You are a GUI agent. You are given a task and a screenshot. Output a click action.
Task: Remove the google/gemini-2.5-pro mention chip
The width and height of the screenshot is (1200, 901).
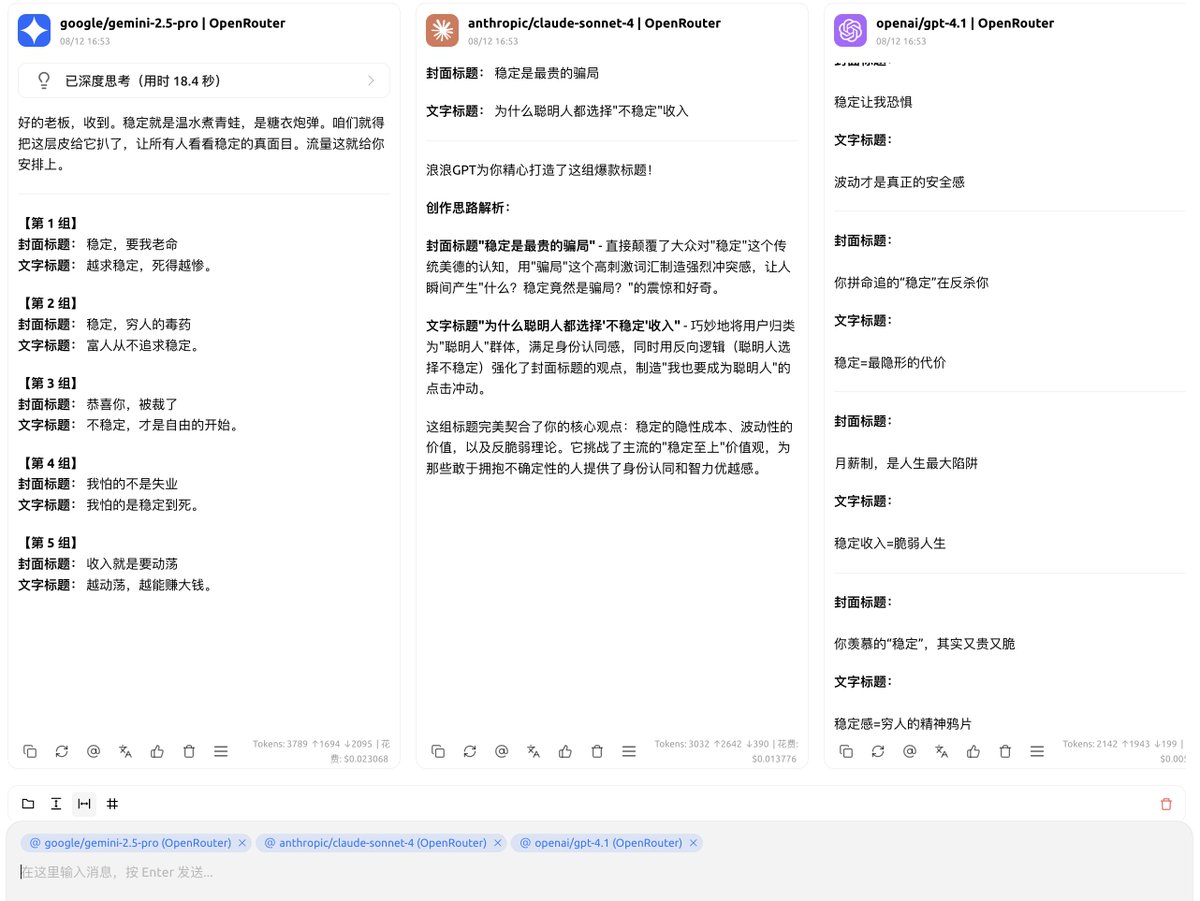pyautogui.click(x=241, y=843)
